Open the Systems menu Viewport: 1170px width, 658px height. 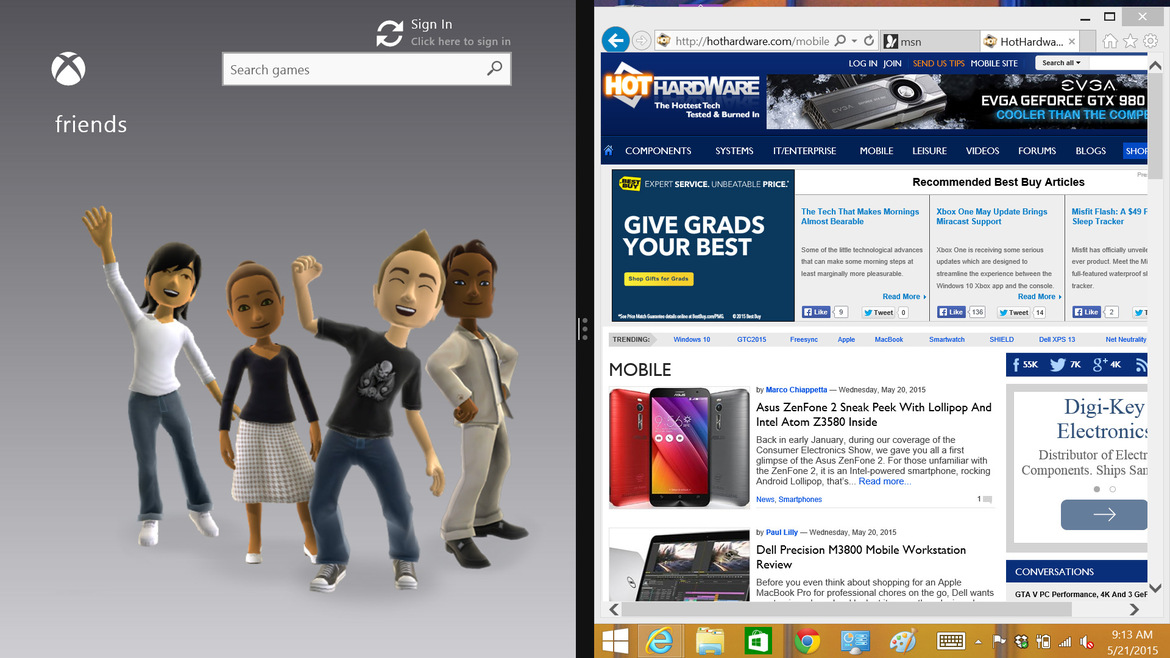point(734,151)
